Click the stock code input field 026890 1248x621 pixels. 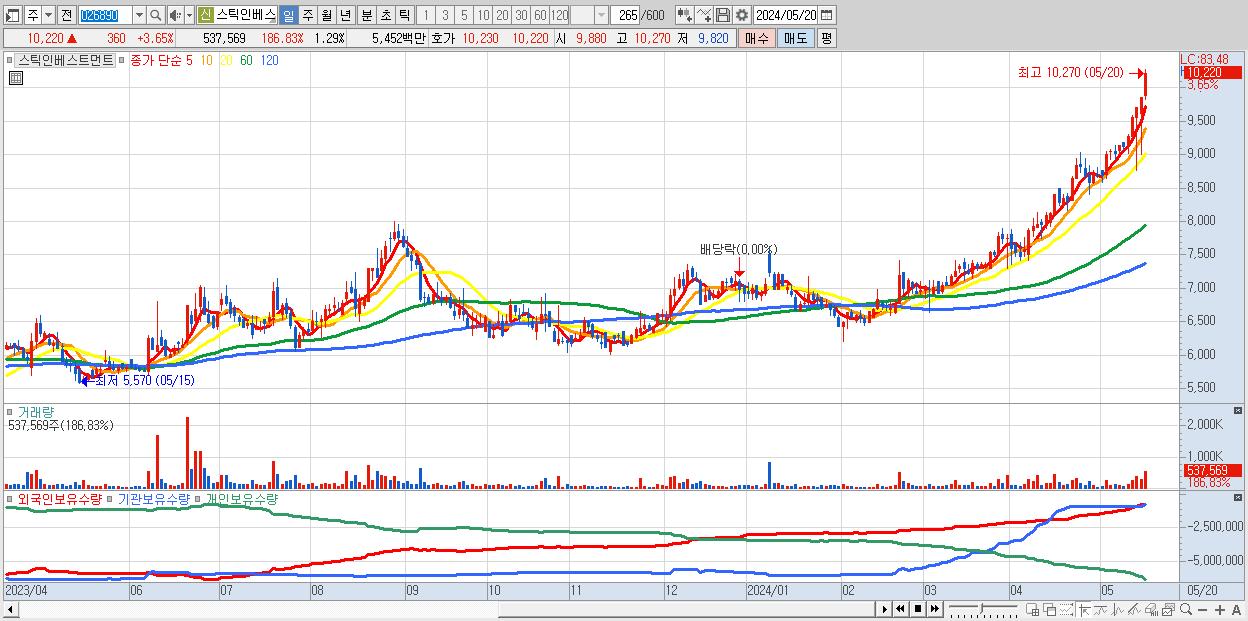[106, 15]
